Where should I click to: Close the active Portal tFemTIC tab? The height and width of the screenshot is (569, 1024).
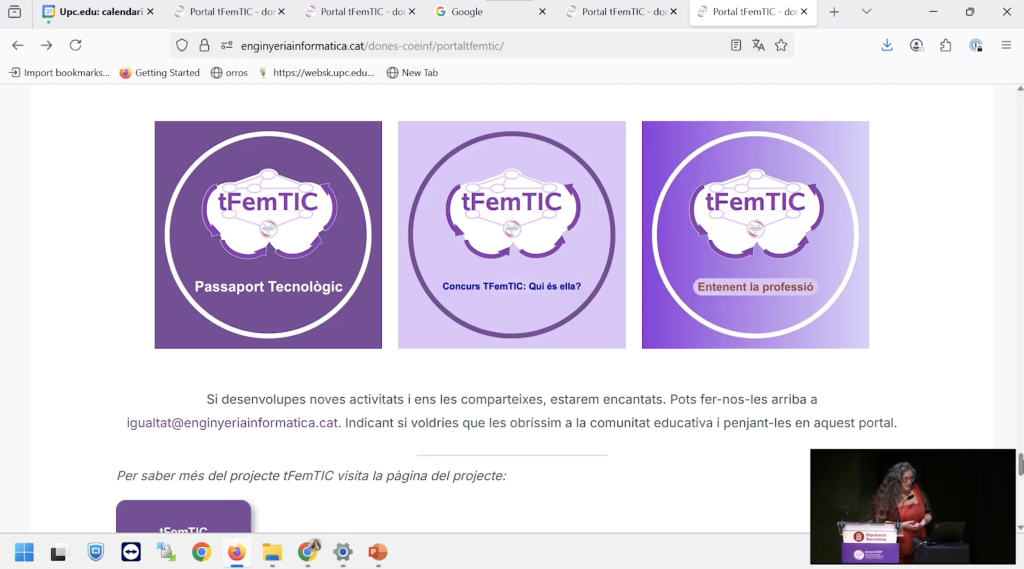pyautogui.click(x=804, y=12)
